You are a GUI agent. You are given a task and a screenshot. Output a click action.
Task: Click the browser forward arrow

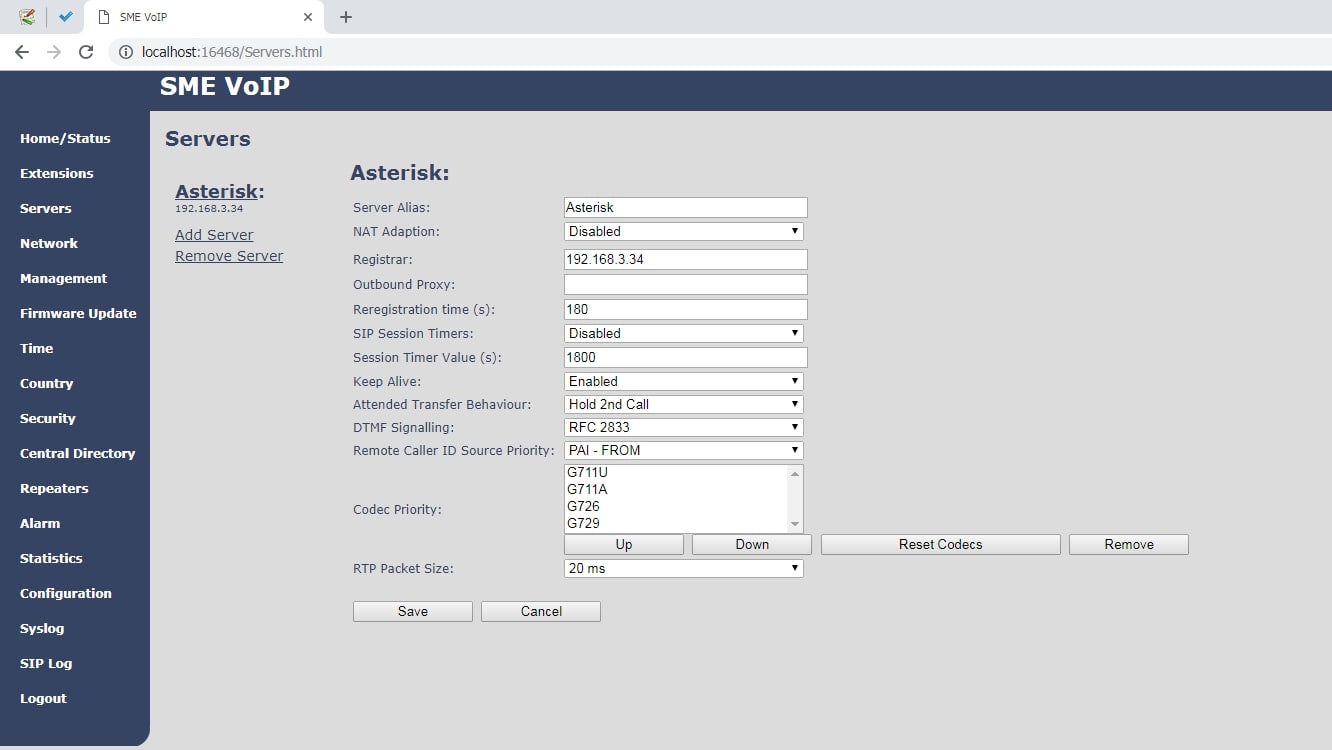click(x=54, y=52)
